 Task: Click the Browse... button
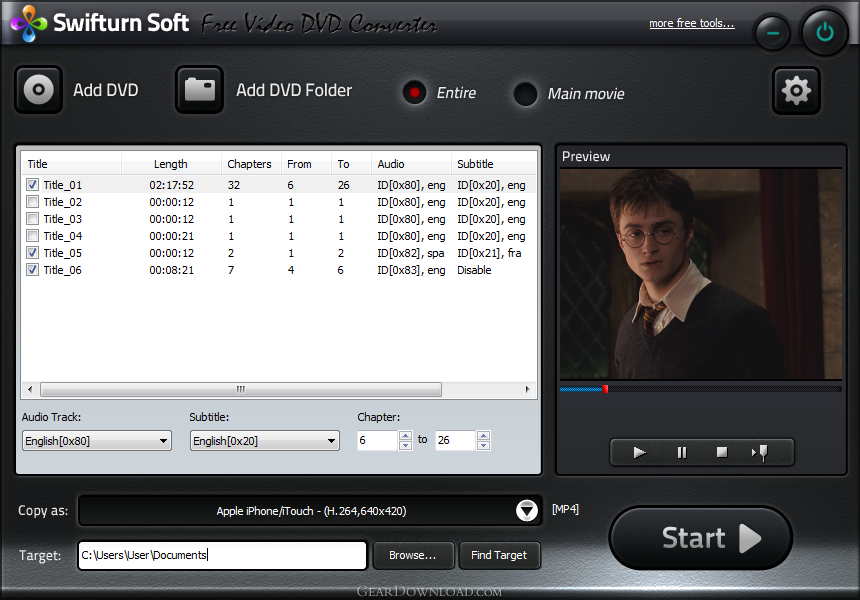pos(412,555)
